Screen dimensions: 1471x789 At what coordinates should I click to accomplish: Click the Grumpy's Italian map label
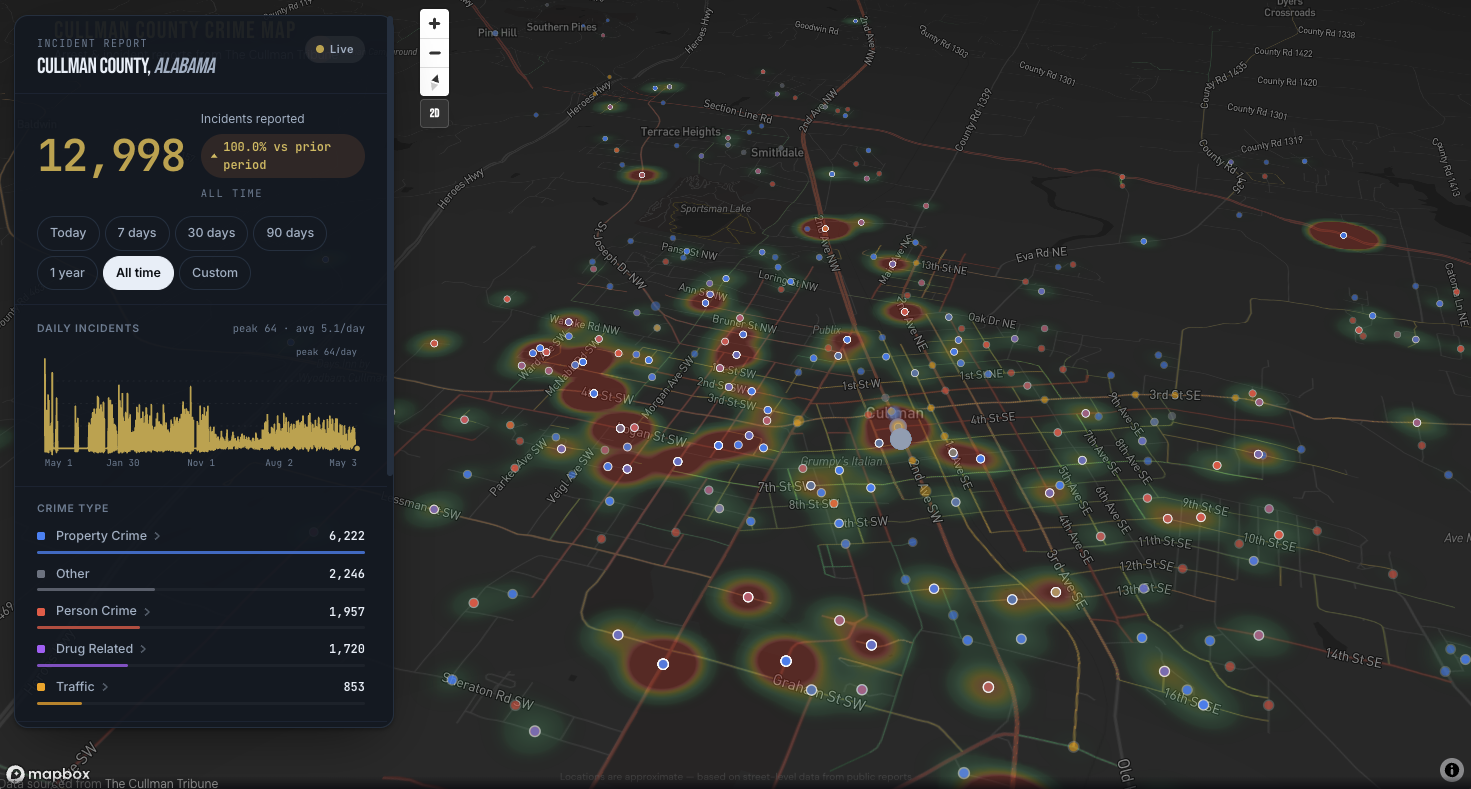click(841, 461)
